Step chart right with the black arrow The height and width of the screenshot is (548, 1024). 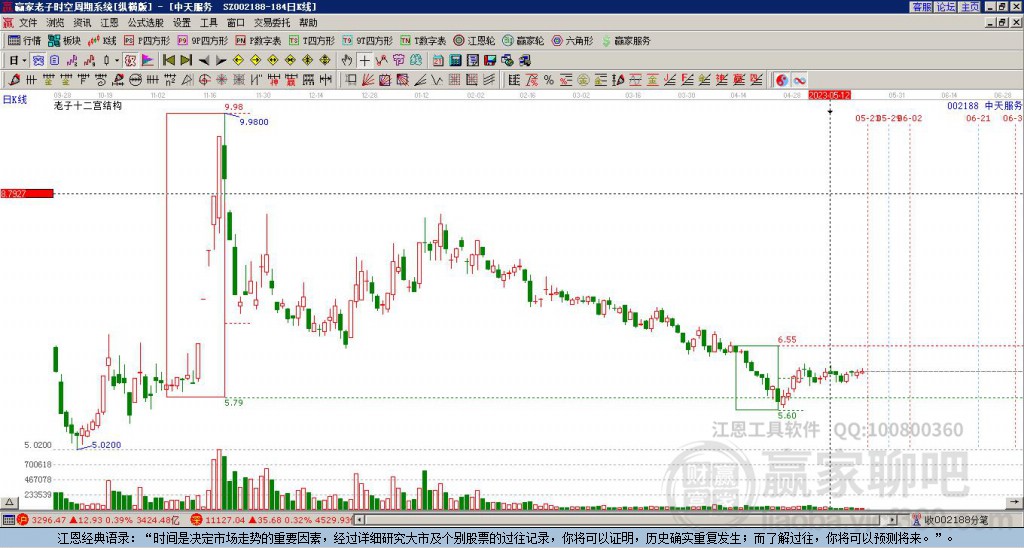click(221, 61)
